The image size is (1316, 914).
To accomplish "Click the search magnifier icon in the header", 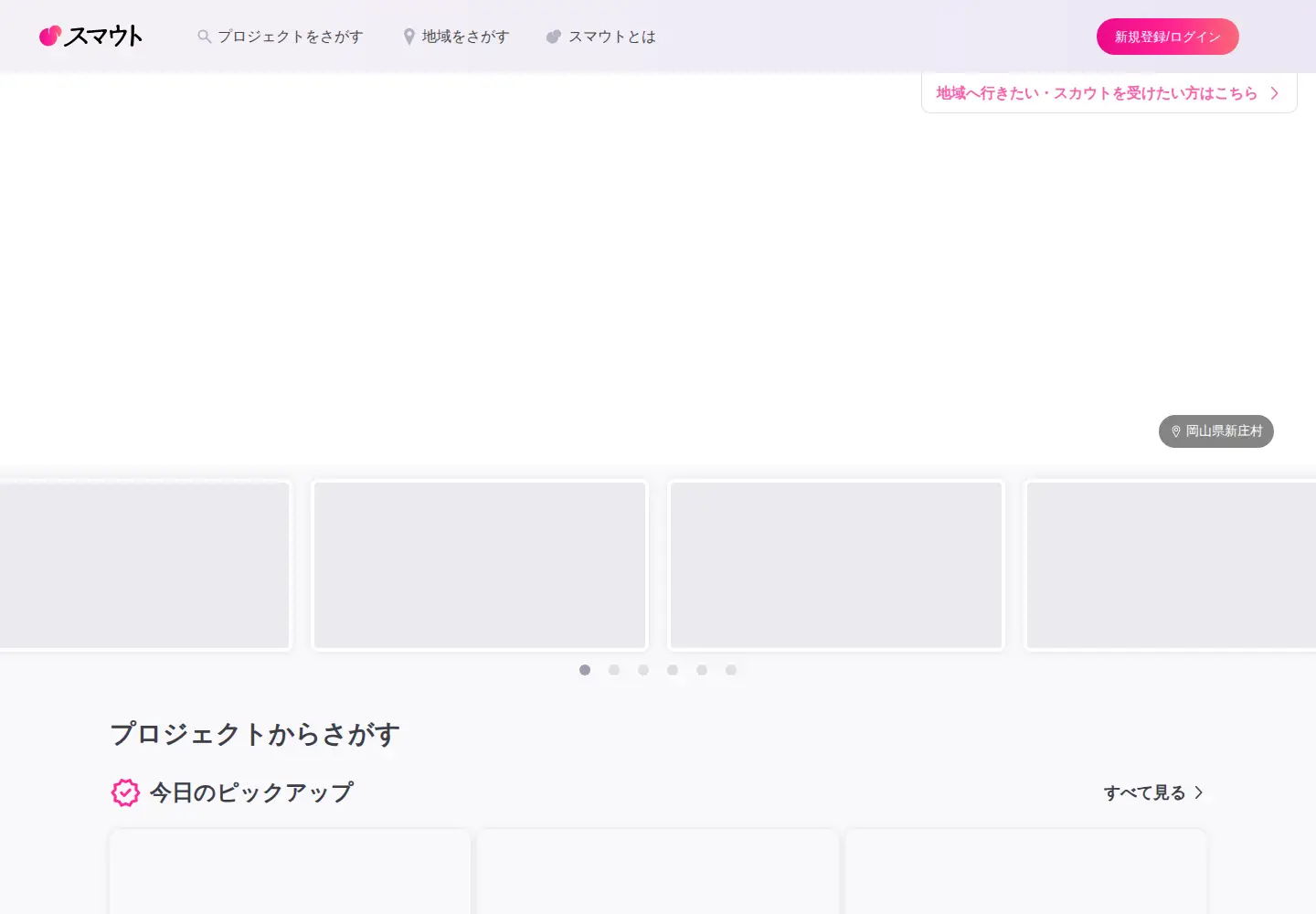I will point(205,37).
